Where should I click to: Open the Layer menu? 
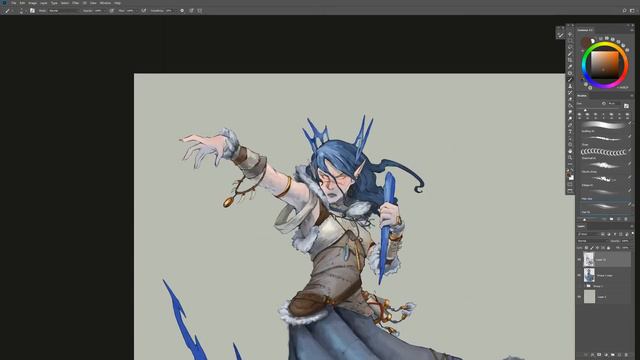(44, 3)
